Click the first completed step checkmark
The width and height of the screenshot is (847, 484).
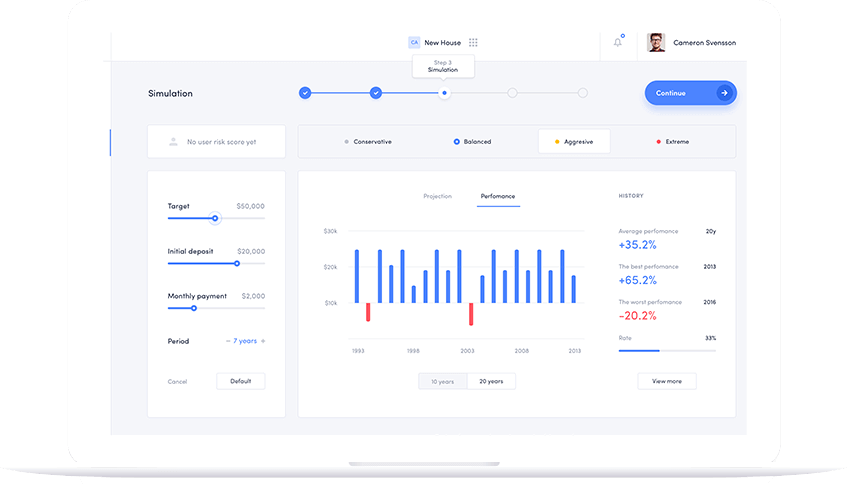pyautogui.click(x=305, y=93)
